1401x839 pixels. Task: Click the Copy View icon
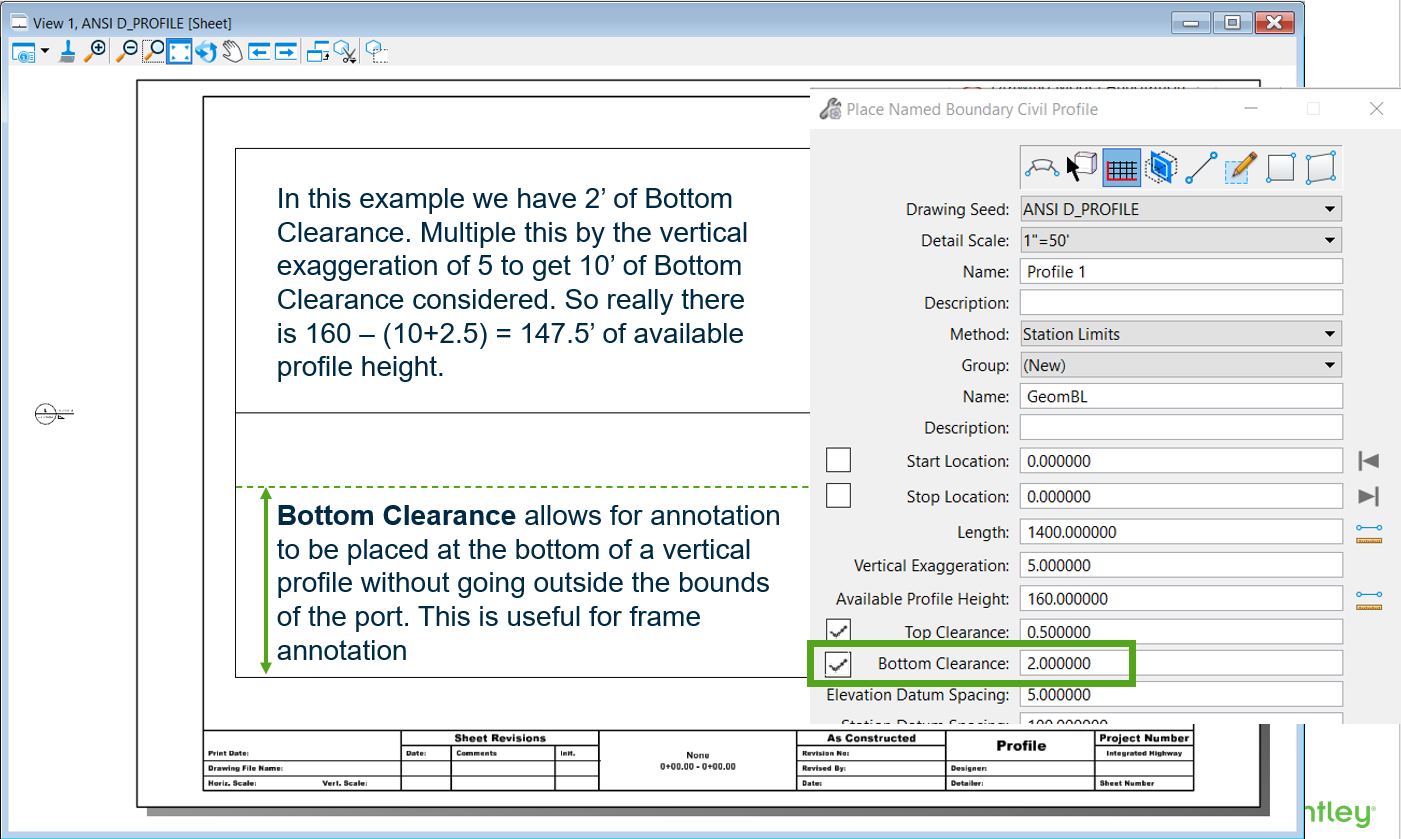tap(318, 52)
